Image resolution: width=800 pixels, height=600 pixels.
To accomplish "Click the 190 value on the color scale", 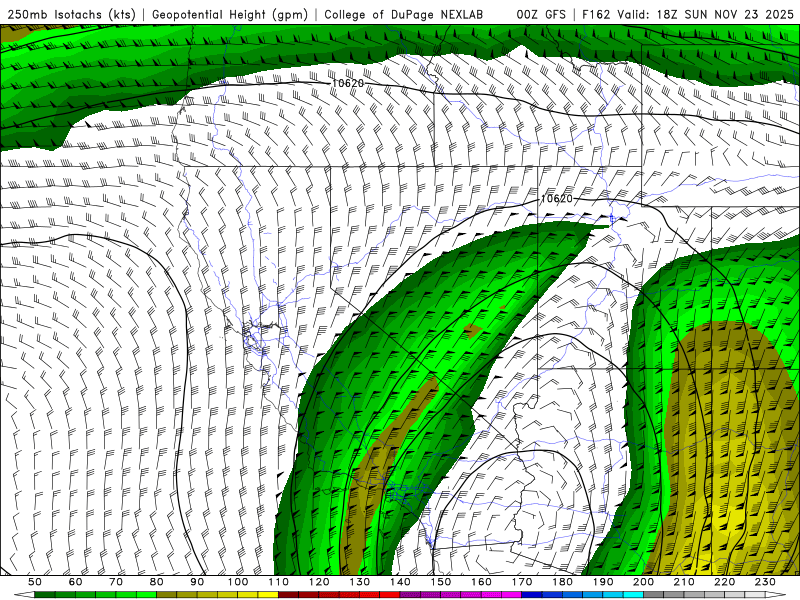I will tap(603, 582).
